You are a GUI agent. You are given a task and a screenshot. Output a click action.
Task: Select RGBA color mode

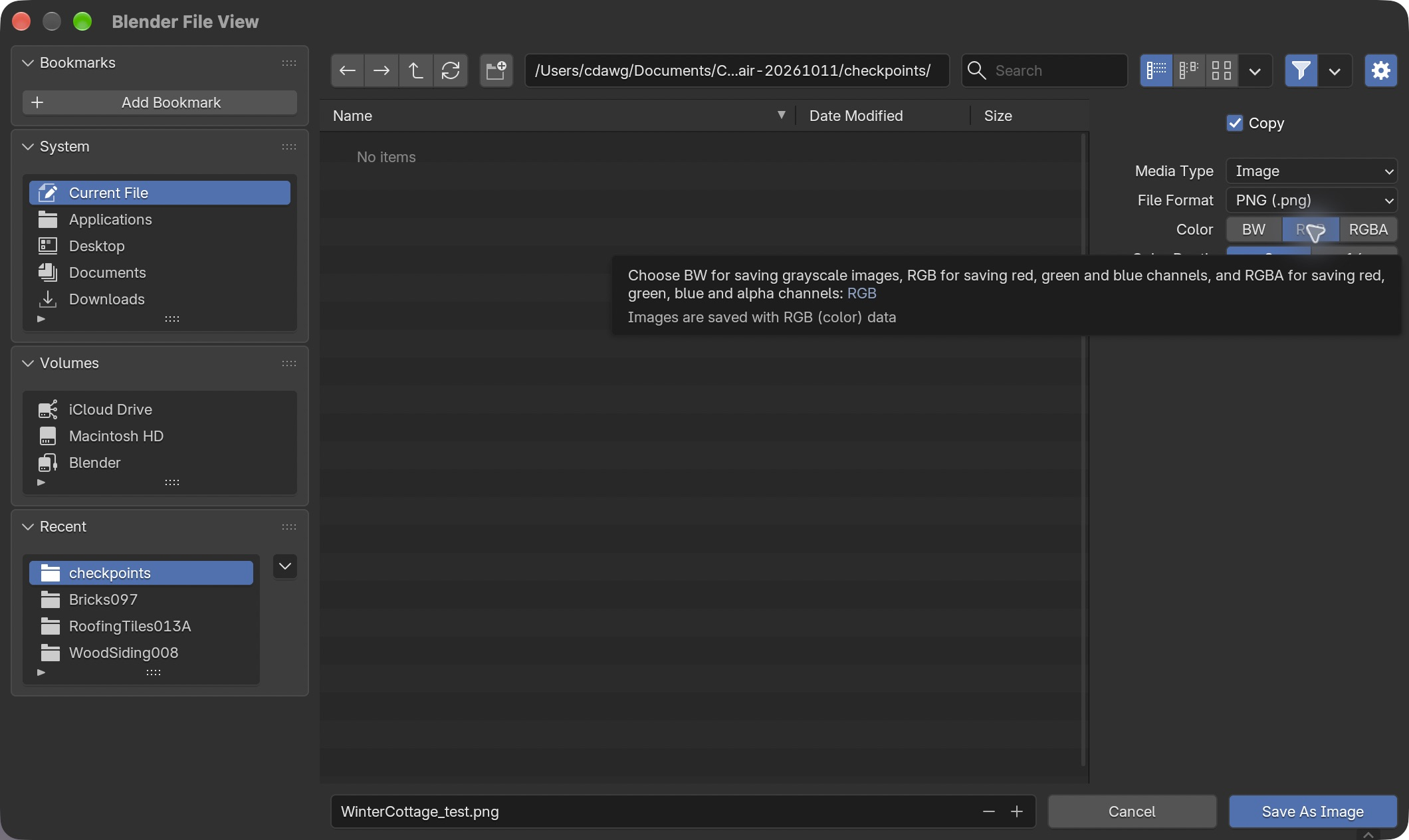[1368, 229]
